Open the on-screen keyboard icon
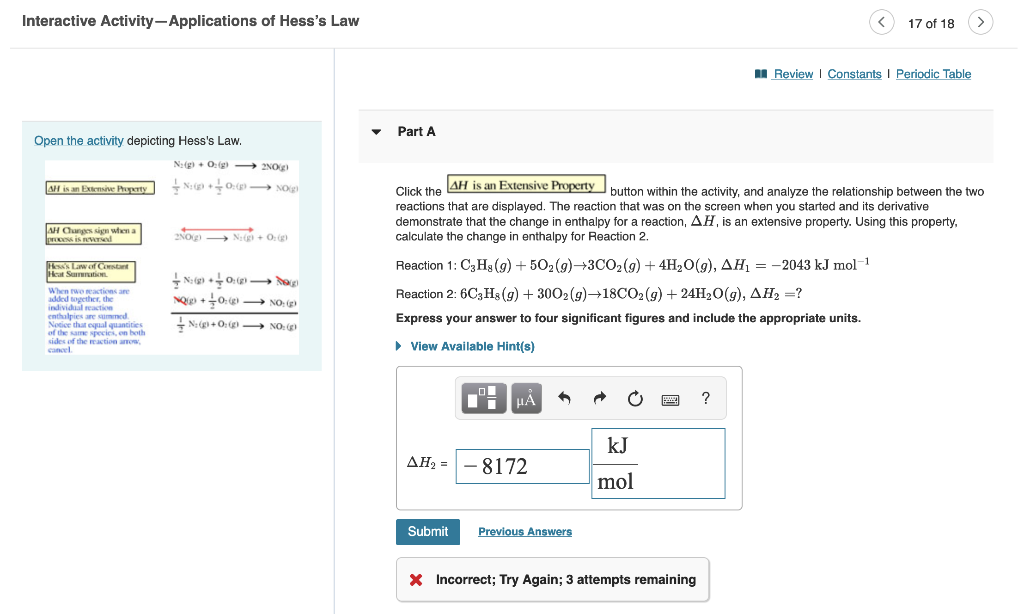Screen dimensions: 1024x614 pos(669,397)
